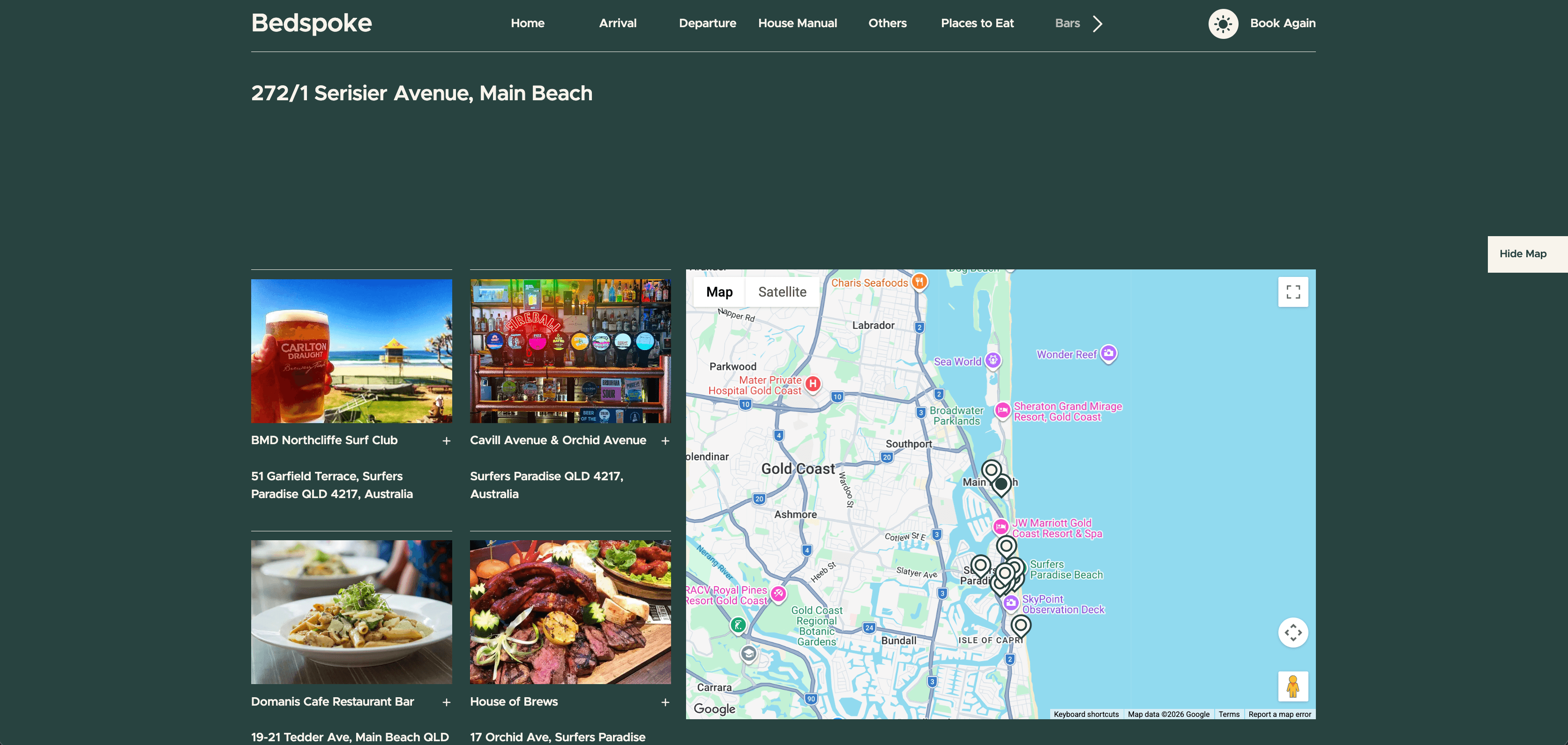
Task: Click the RACV Royal Pines golf marker
Action: (778, 594)
